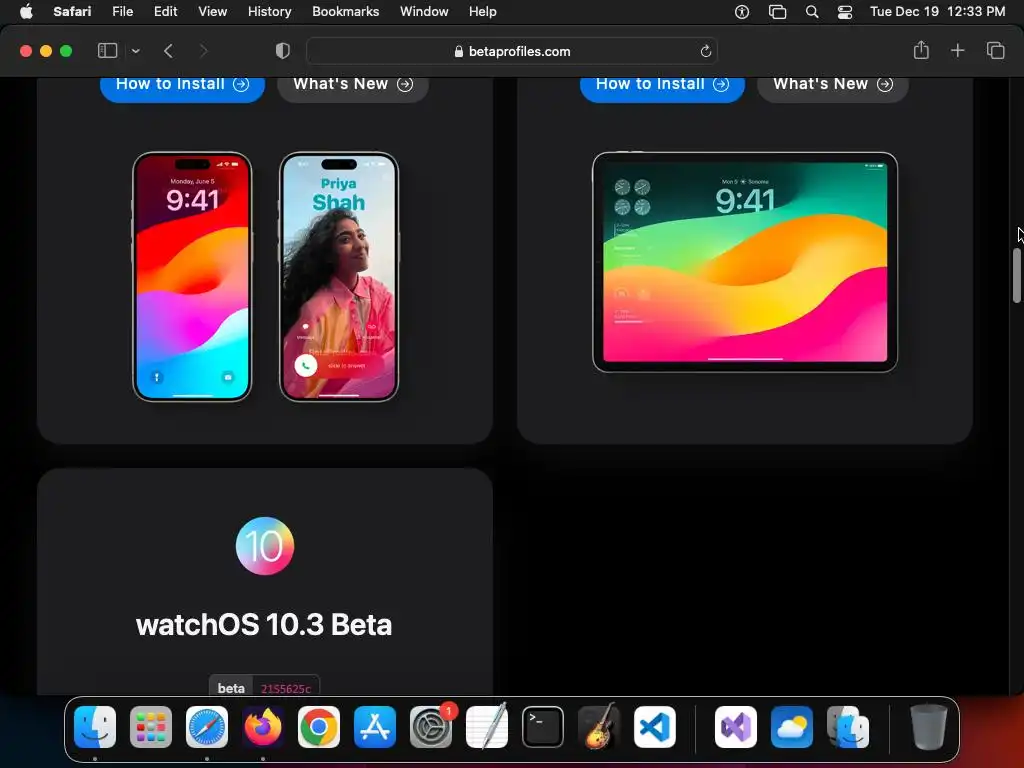
Task: Click the forward navigation arrow
Action: click(x=203, y=51)
